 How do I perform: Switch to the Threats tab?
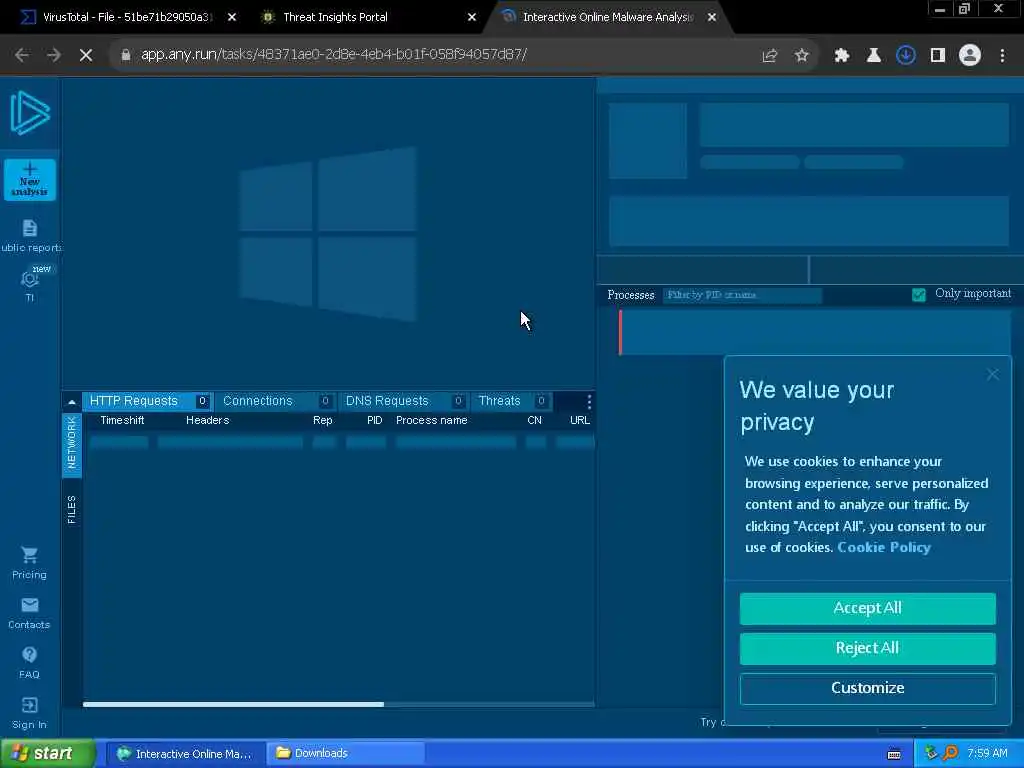511,401
